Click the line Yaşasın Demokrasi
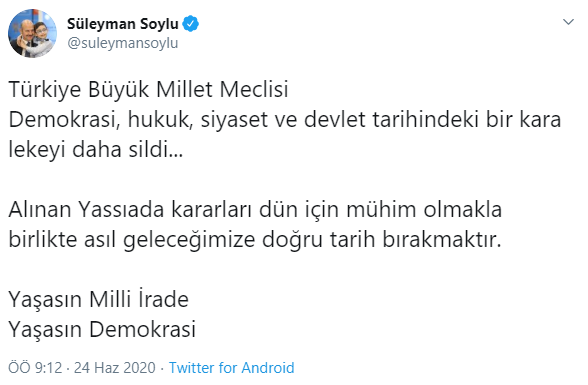This screenshot has height=385, width=588. click(102, 330)
